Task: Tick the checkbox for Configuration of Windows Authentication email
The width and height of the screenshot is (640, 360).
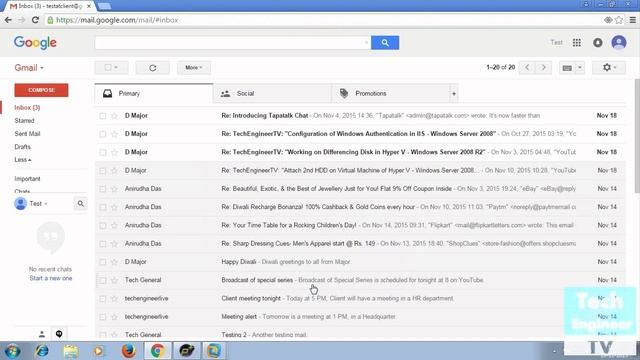Action: tap(102, 134)
